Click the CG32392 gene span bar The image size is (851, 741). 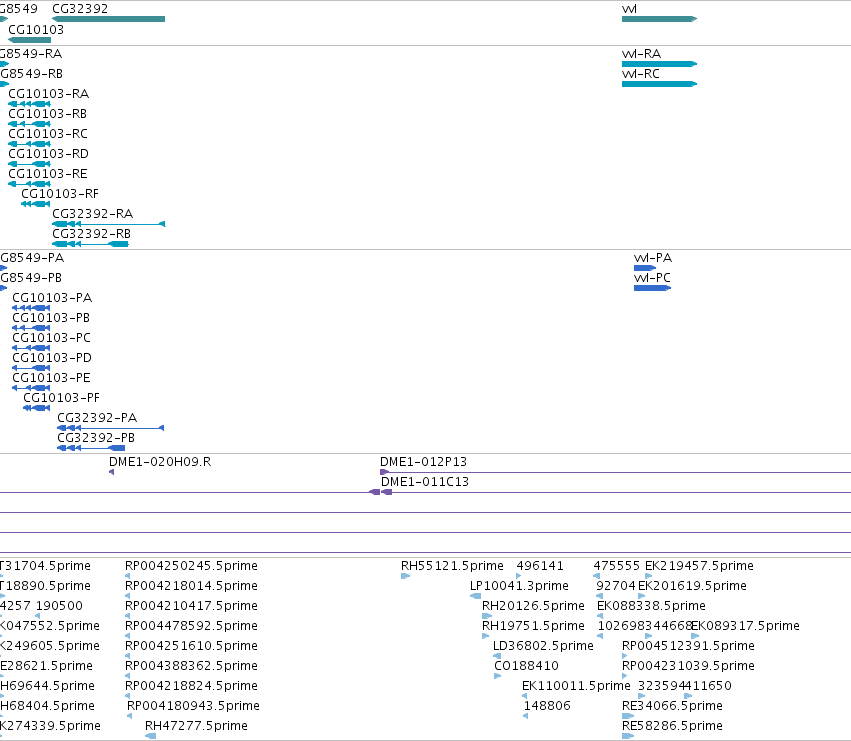coord(109,19)
